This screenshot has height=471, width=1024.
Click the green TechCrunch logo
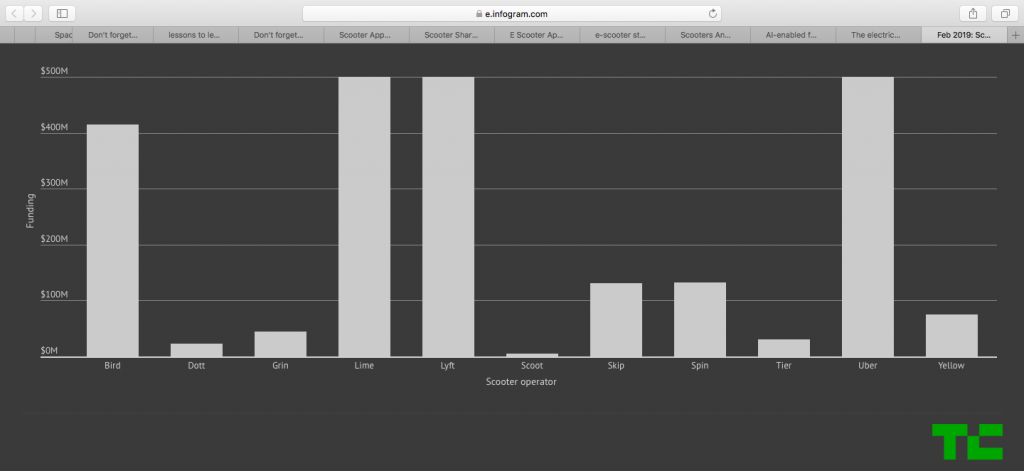click(x=967, y=442)
